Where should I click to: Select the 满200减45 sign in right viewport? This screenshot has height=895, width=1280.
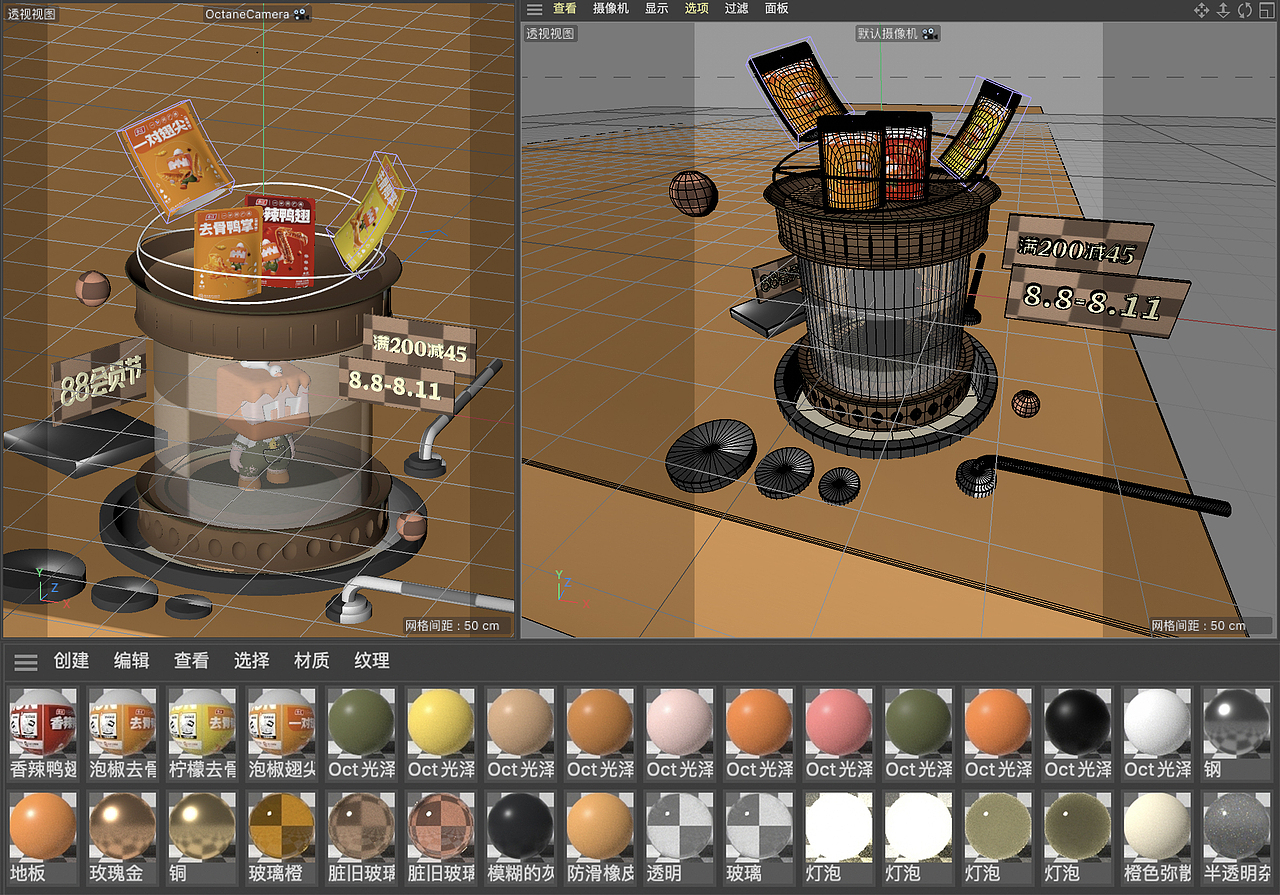[1078, 243]
